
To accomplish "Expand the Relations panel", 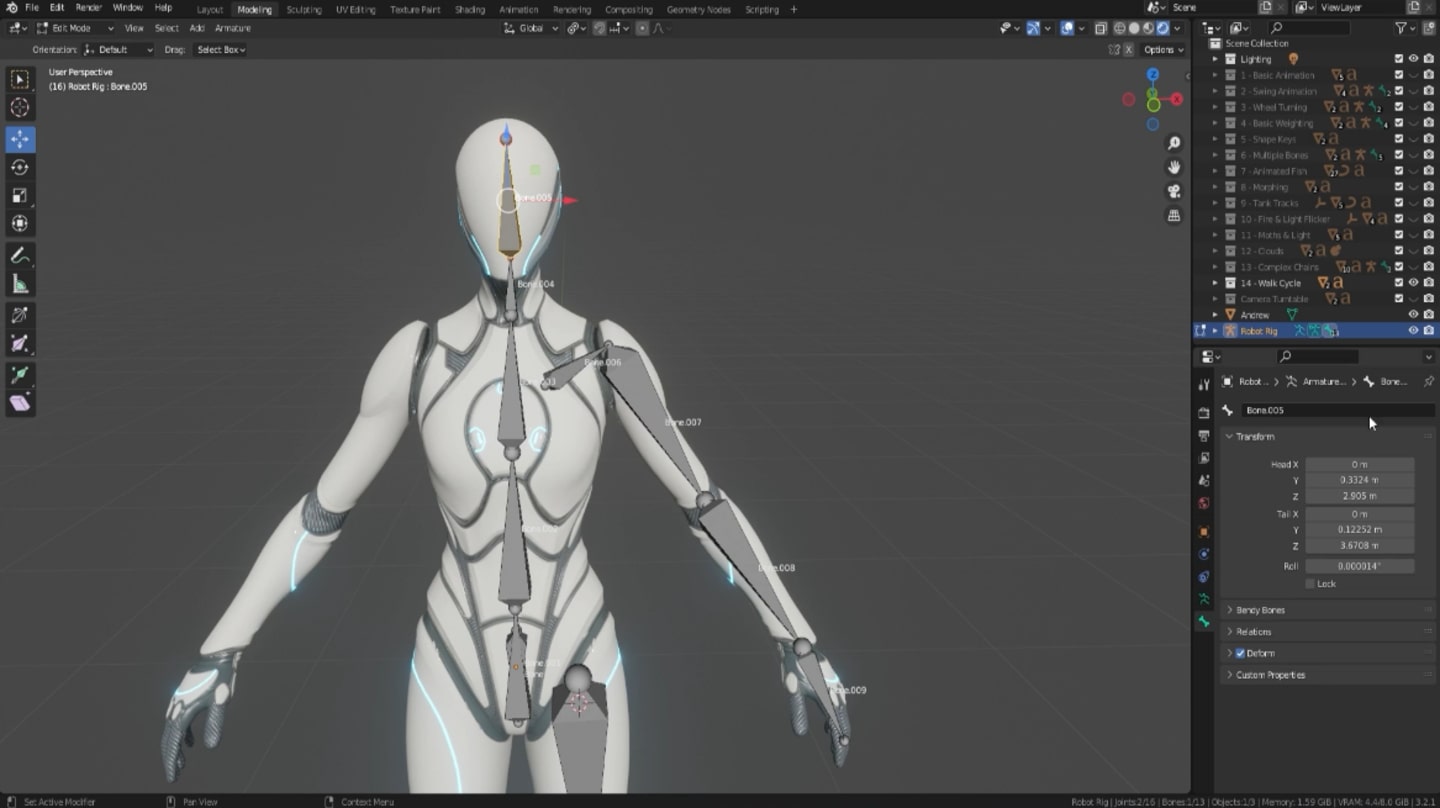I will click(x=1253, y=632).
